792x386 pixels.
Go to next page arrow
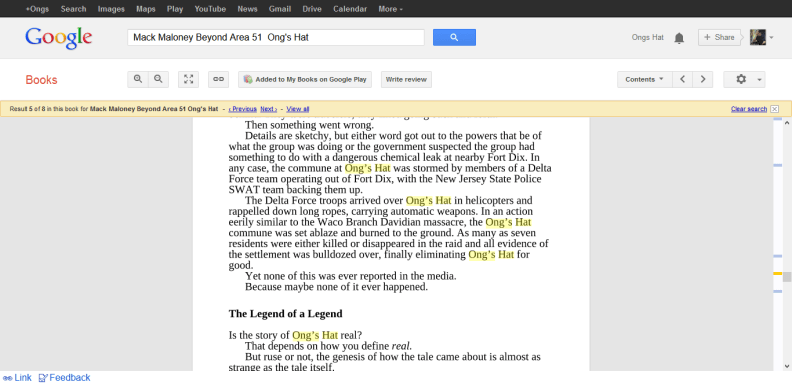(703, 79)
